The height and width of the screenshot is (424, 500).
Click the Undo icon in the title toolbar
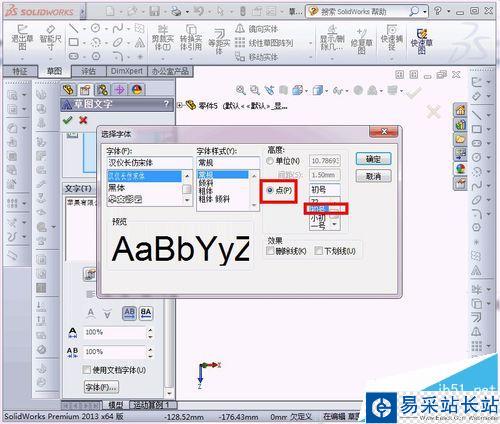click(199, 11)
